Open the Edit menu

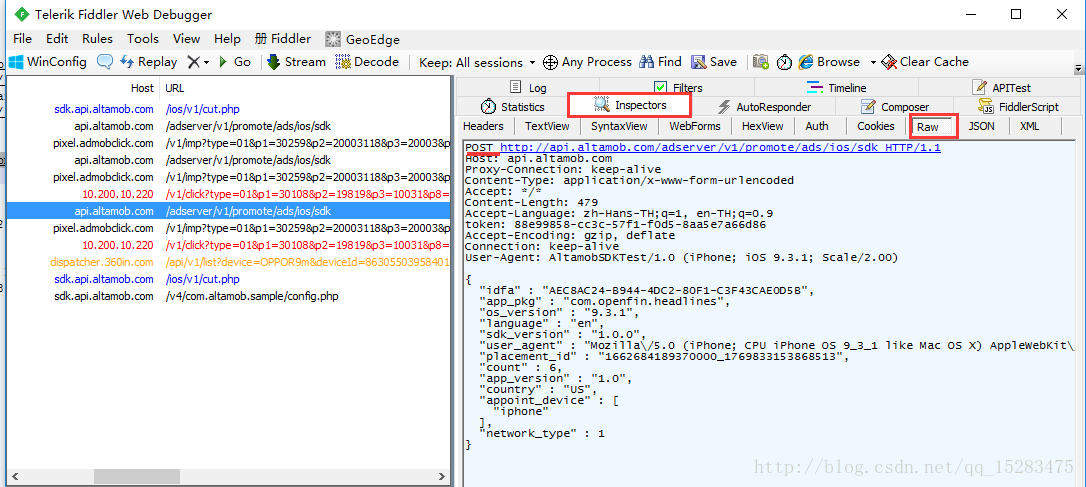tap(57, 39)
